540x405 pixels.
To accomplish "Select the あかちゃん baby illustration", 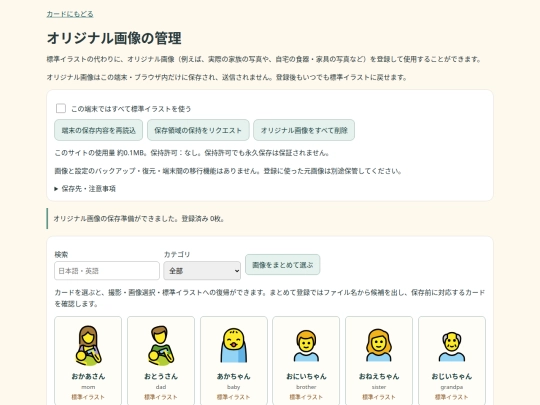I will 233,345.
